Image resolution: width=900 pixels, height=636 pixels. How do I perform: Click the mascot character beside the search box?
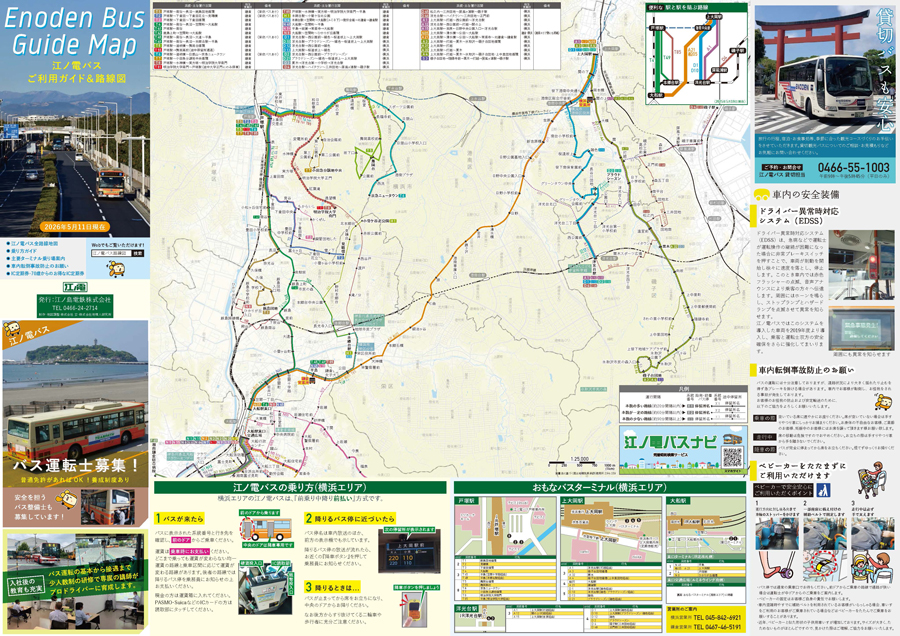pyautogui.click(x=117, y=267)
